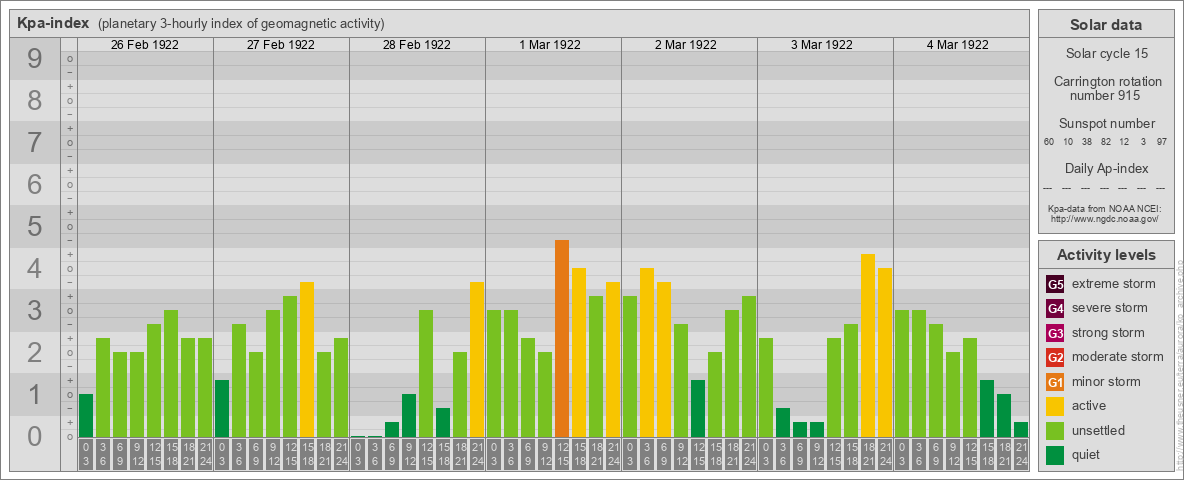Open the http://www.ngdc.noaa.gov/ link

coord(1106,218)
